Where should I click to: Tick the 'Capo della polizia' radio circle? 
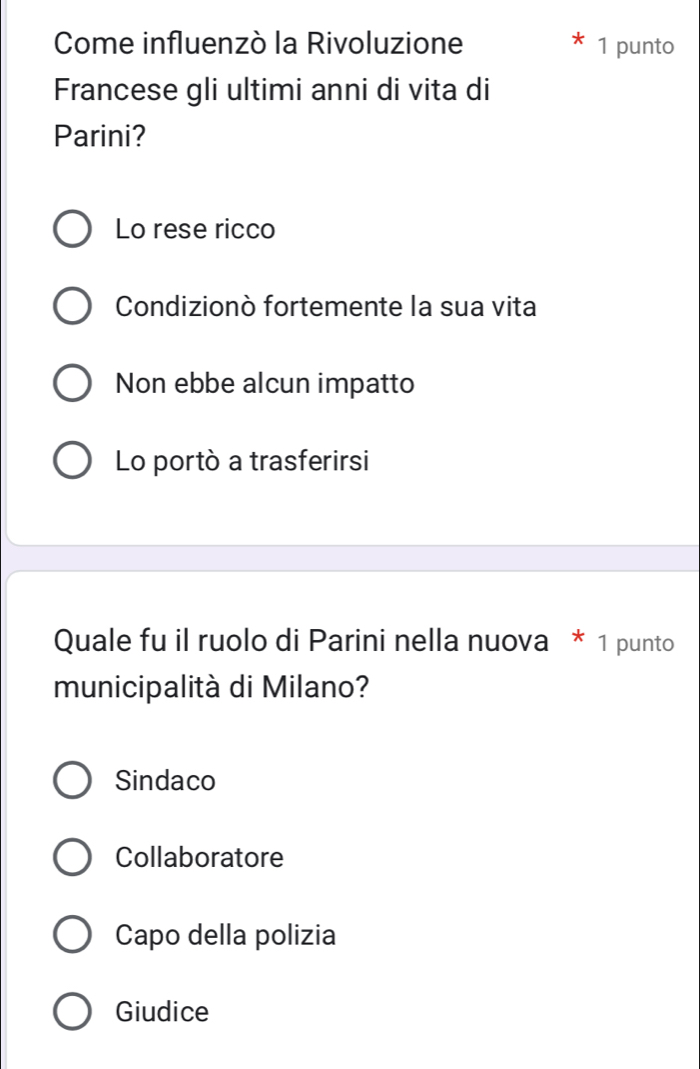[73, 936]
